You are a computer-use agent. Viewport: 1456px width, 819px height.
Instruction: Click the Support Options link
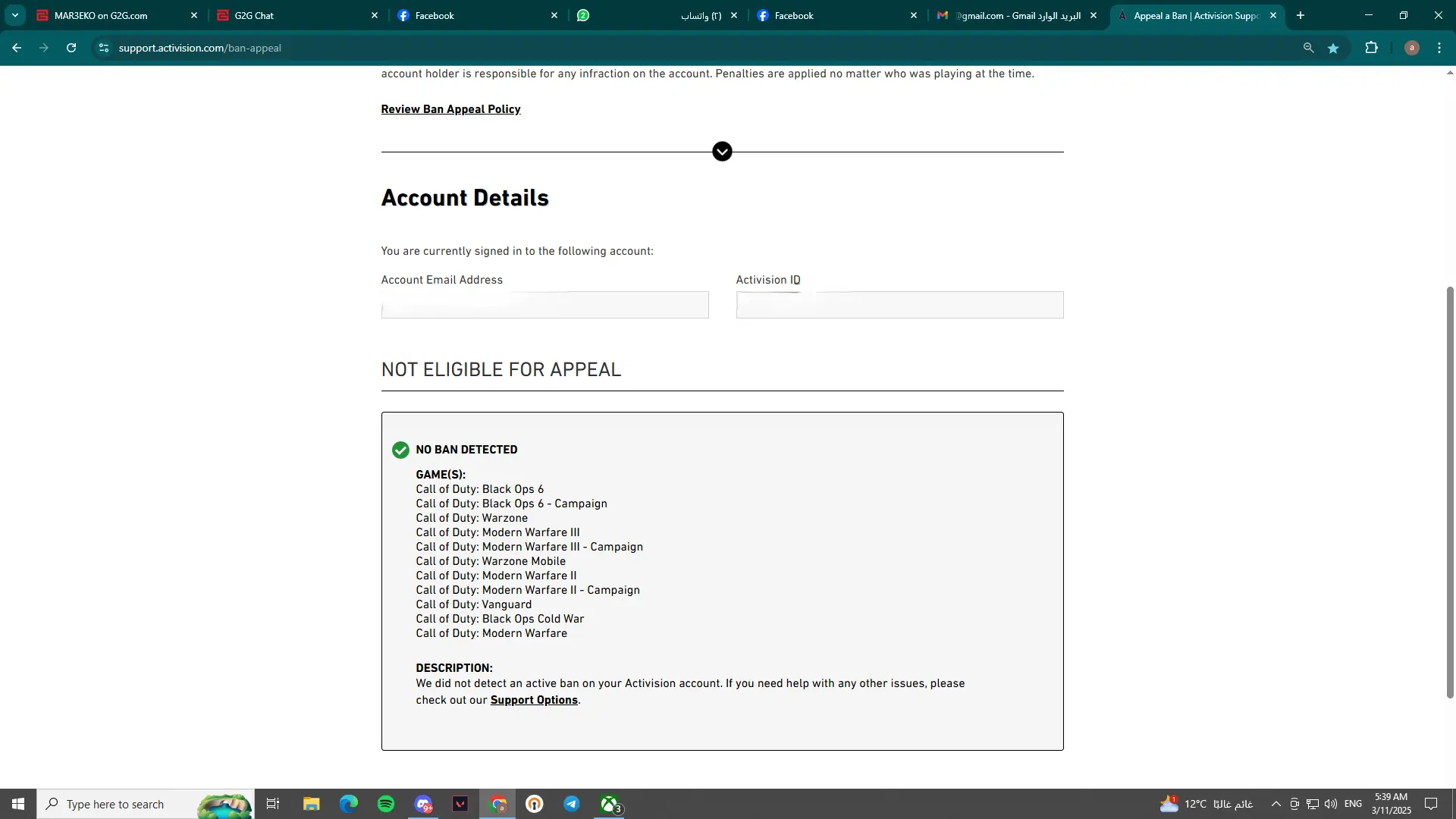tap(534, 700)
